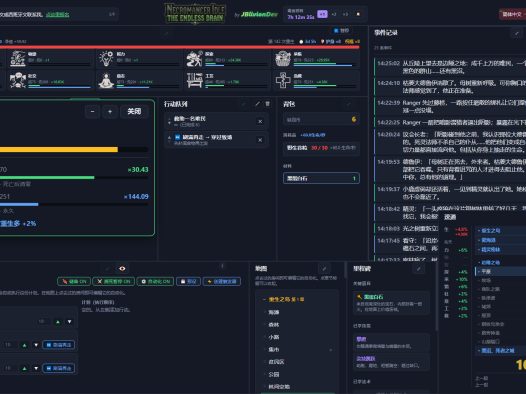Select the x2 speed option
Image resolution: width=526 pixels, height=394 pixels.
tap(334, 14)
